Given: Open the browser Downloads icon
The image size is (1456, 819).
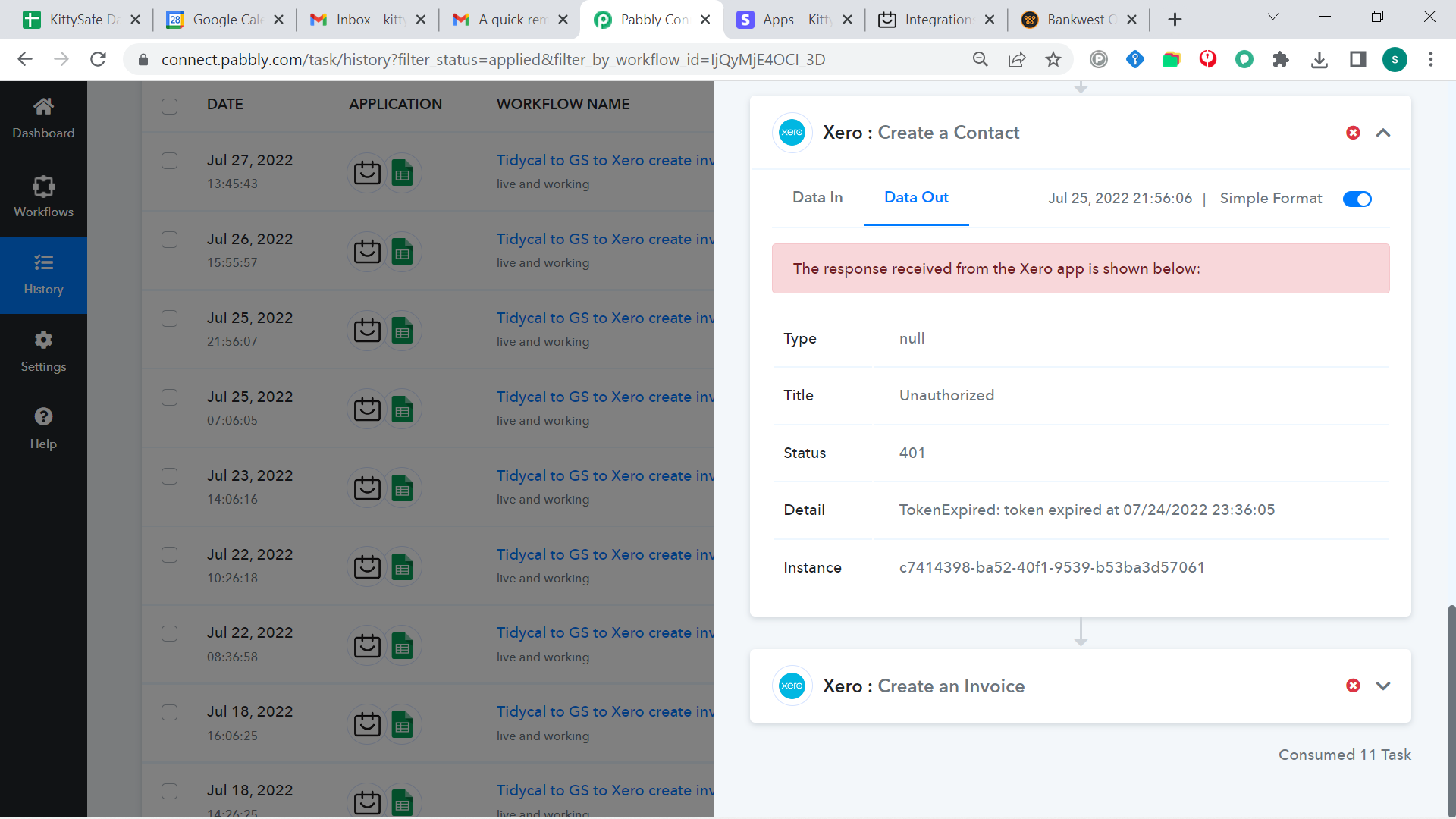Looking at the screenshot, I should point(1319,59).
